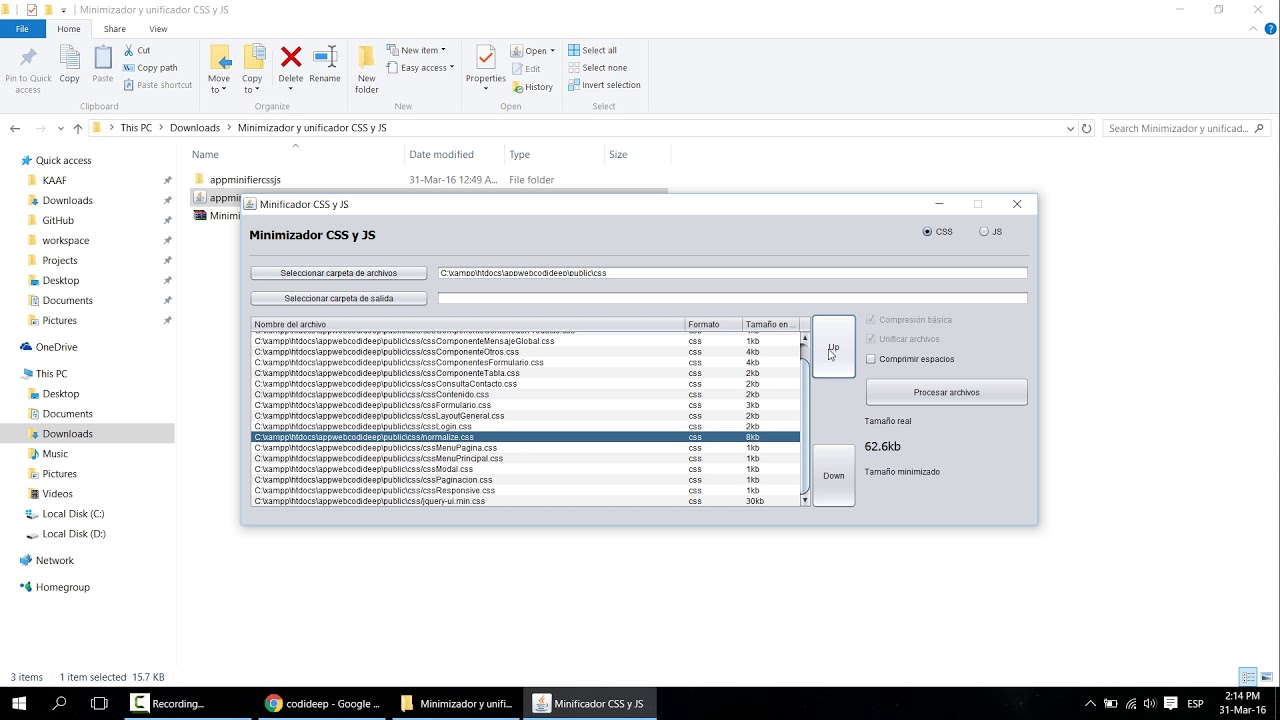This screenshot has height=720, width=1280.
Task: Switch to the View ribbon tab
Action: pos(158,29)
